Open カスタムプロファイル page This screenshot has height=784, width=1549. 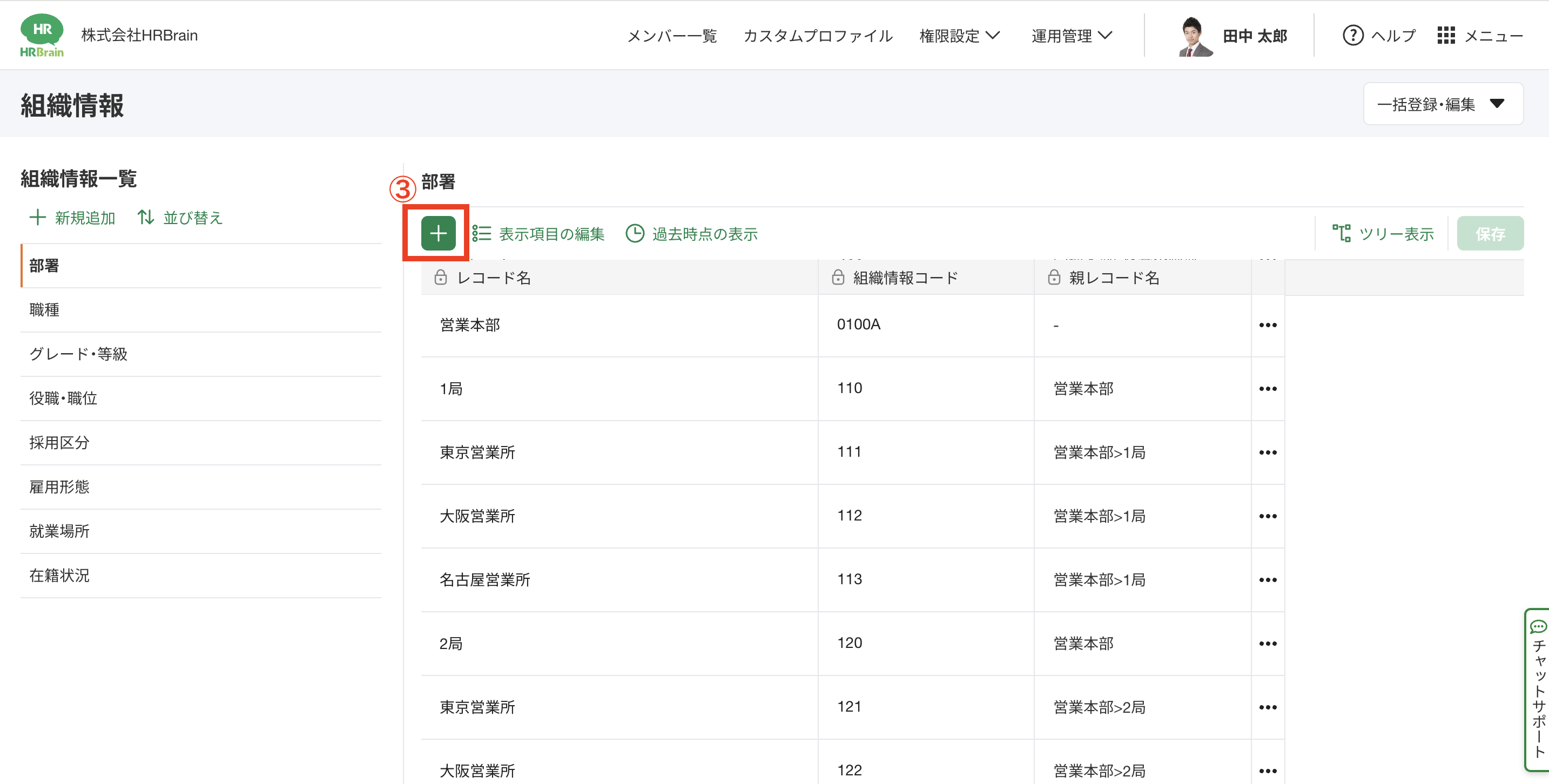[x=818, y=36]
